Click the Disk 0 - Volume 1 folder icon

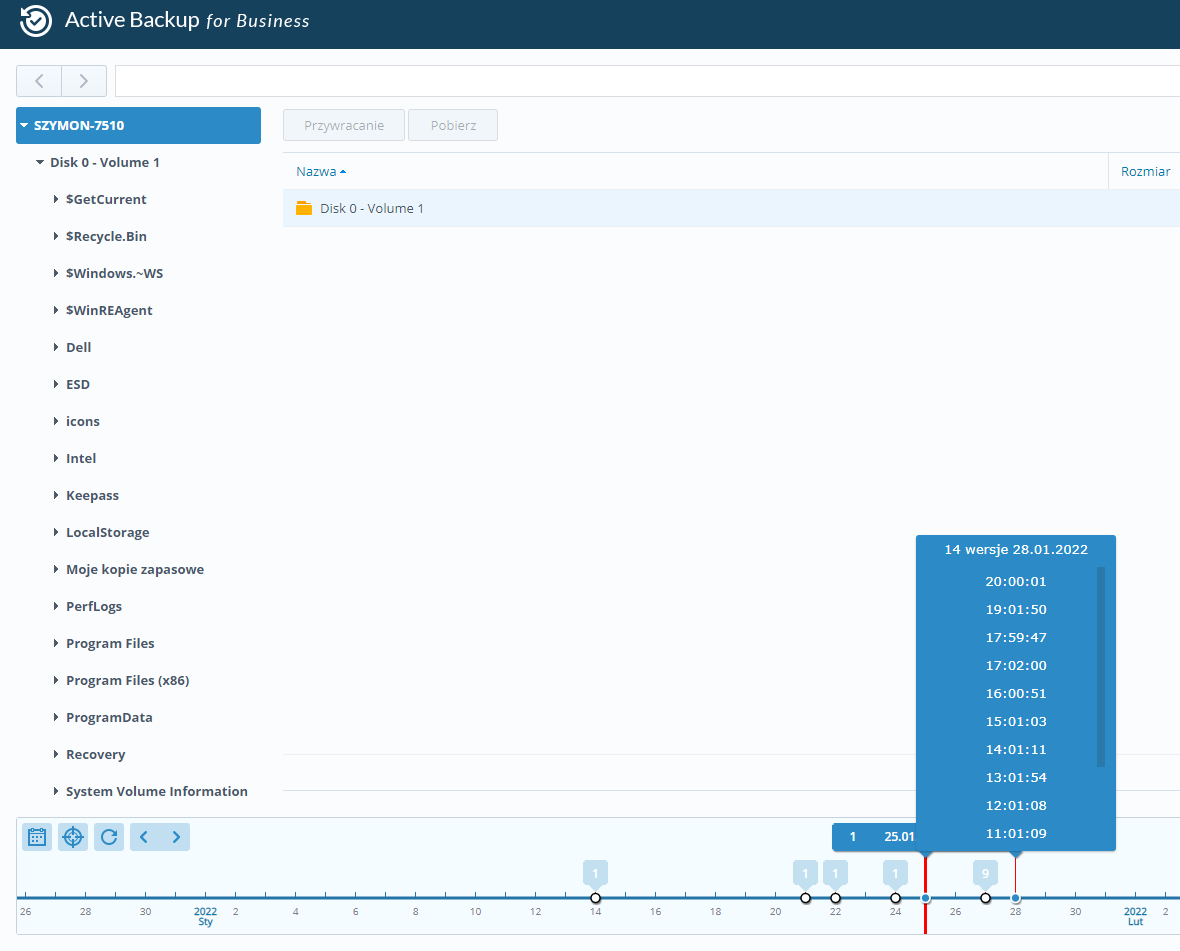(x=304, y=208)
